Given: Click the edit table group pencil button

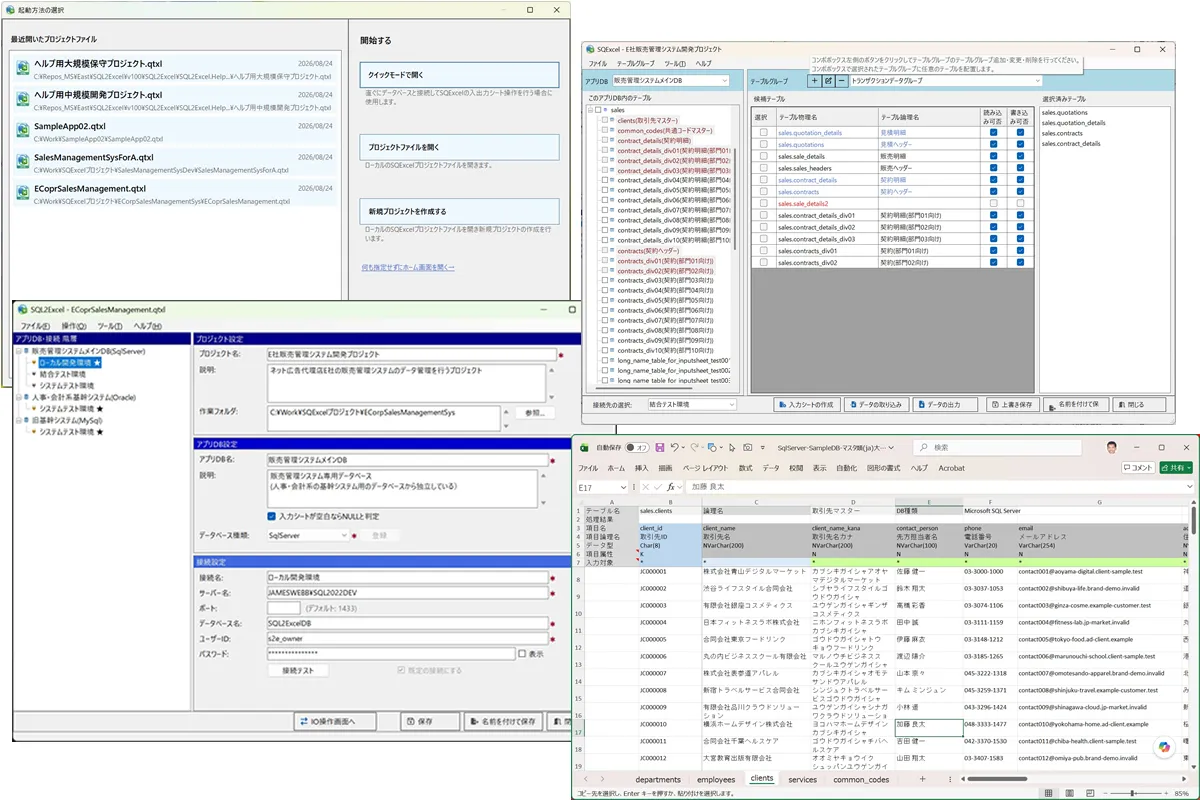Looking at the screenshot, I should [x=828, y=81].
